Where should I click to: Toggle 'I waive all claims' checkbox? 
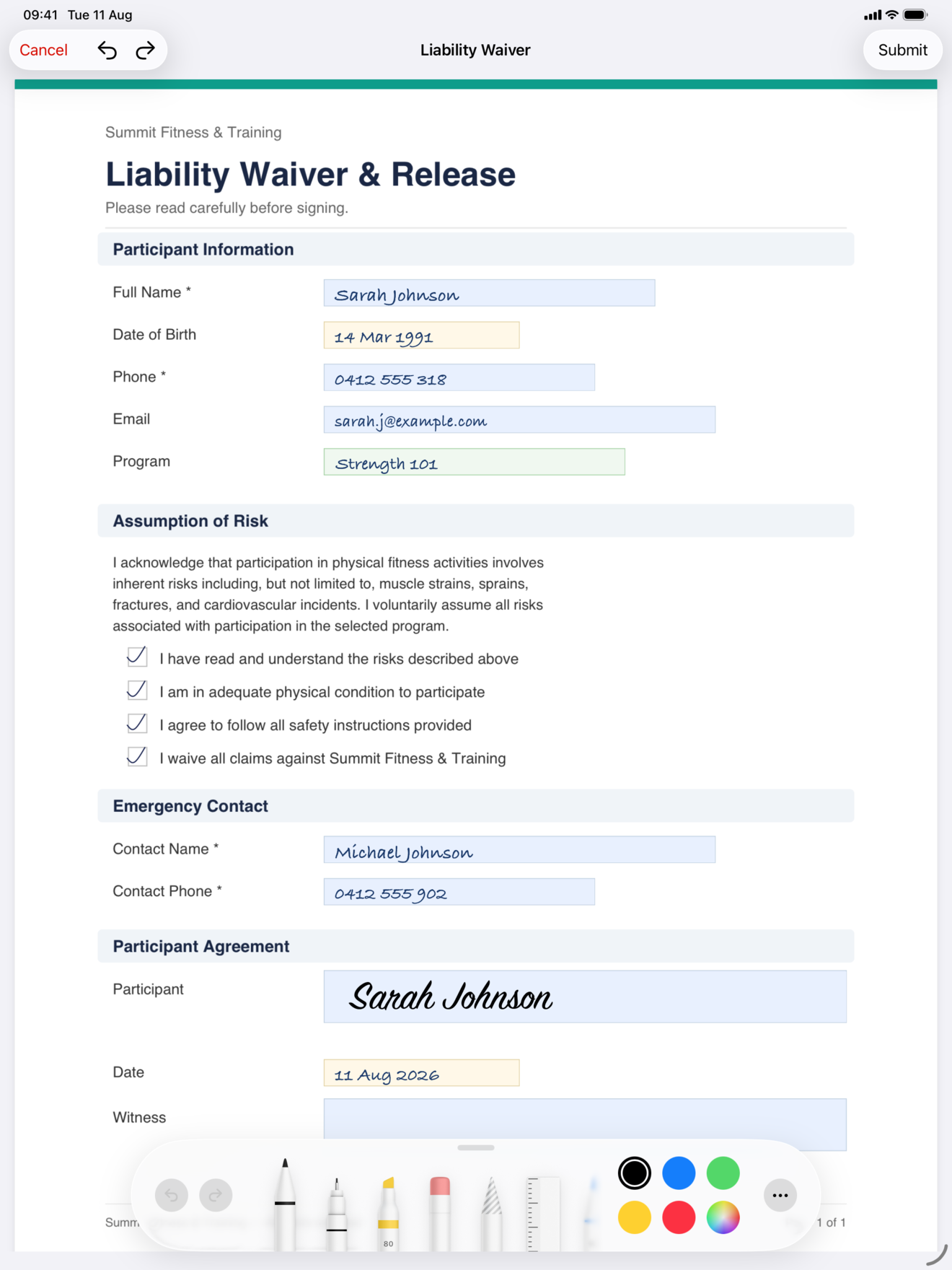click(x=137, y=756)
